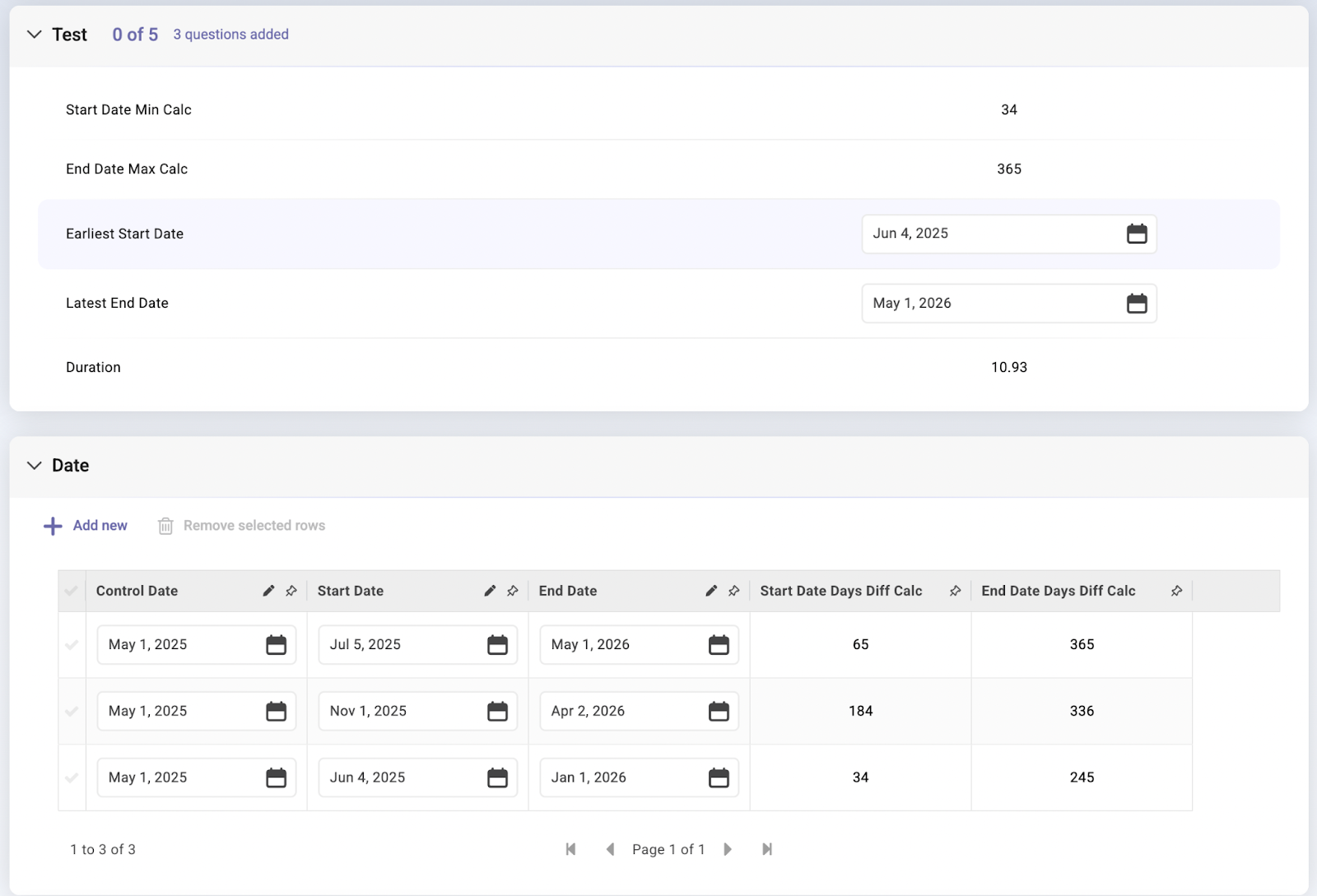Open calendar icon for Jan 1, 2026
Screen dimensions: 1317x896
pyautogui.click(x=719, y=778)
